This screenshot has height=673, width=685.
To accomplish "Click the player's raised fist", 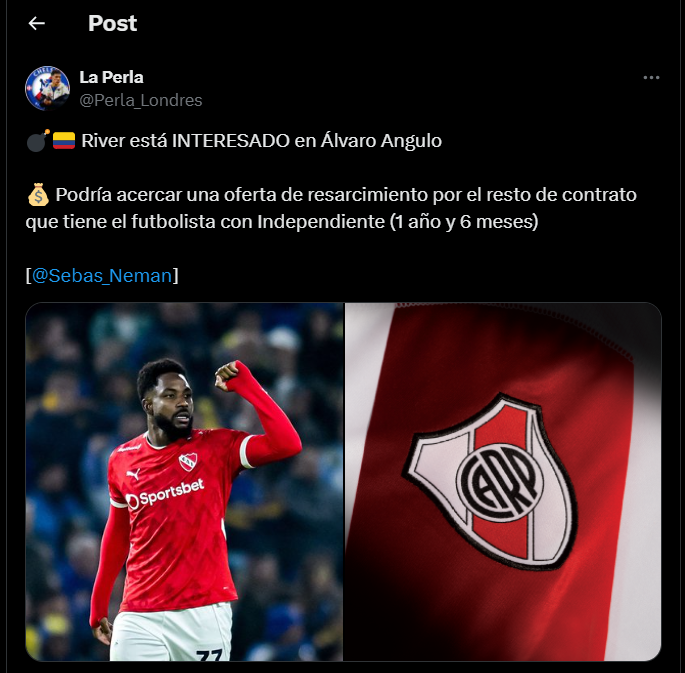I will click(228, 375).
